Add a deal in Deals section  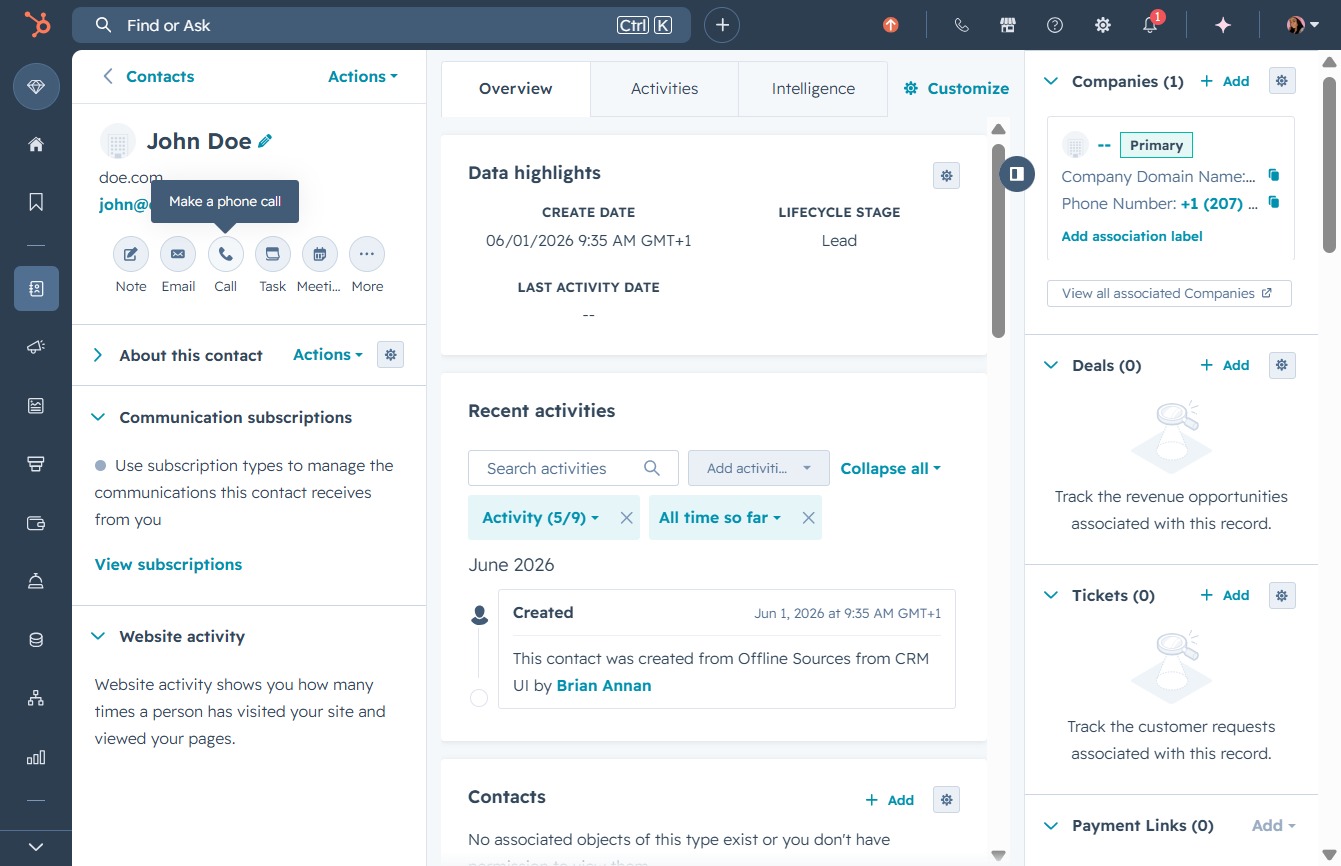[1225, 365]
